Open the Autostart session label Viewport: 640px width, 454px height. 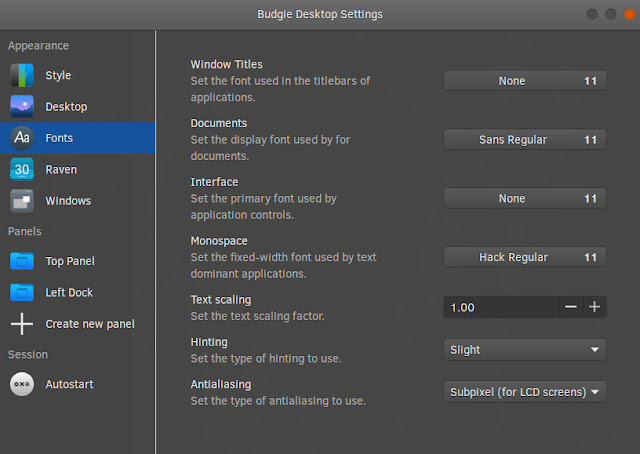[x=69, y=384]
